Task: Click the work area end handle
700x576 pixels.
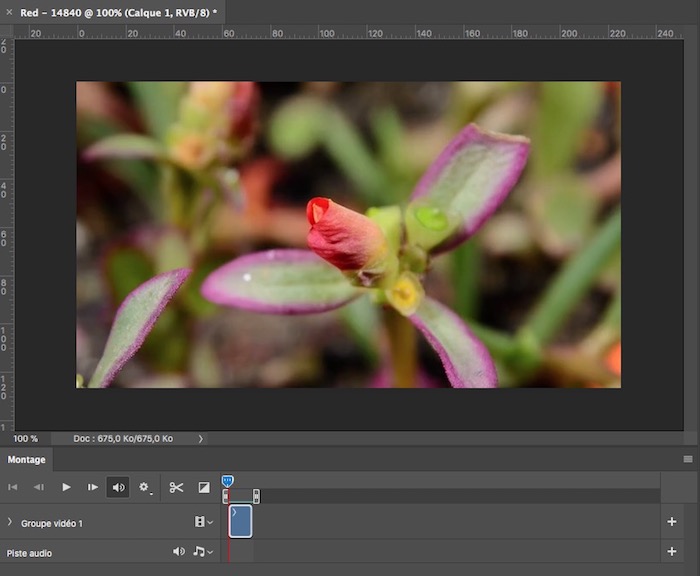Action: click(256, 496)
